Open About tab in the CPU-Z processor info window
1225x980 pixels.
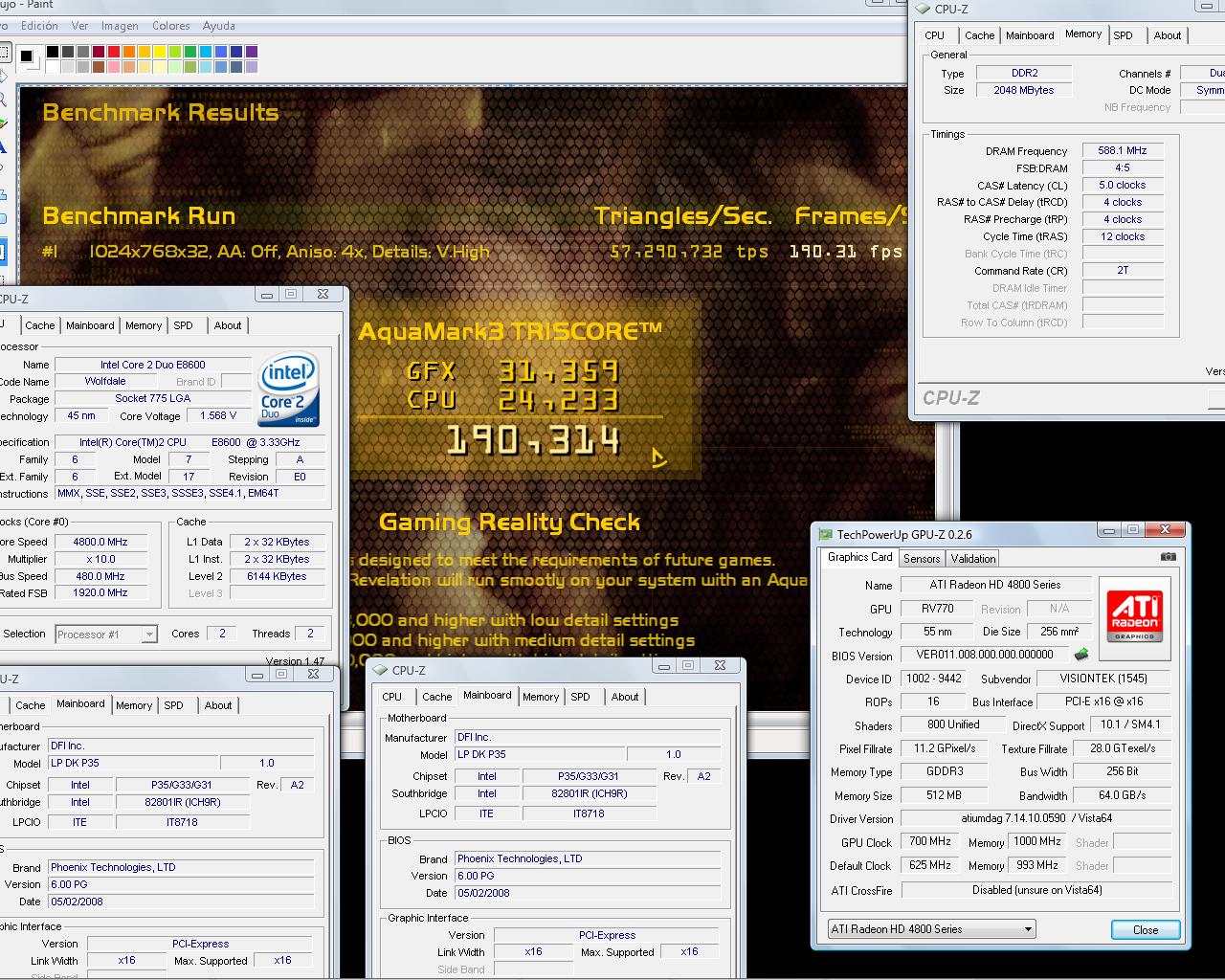pyautogui.click(x=228, y=325)
